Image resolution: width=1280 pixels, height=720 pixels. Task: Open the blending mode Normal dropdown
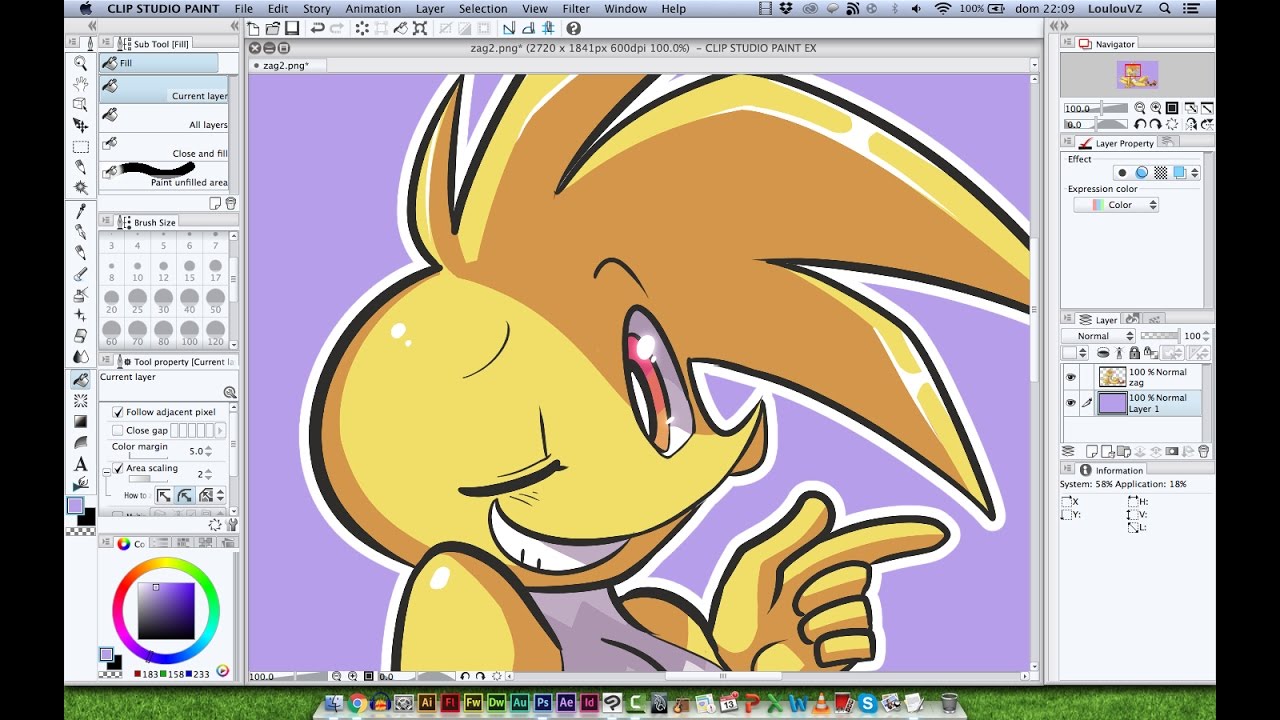(x=1099, y=336)
